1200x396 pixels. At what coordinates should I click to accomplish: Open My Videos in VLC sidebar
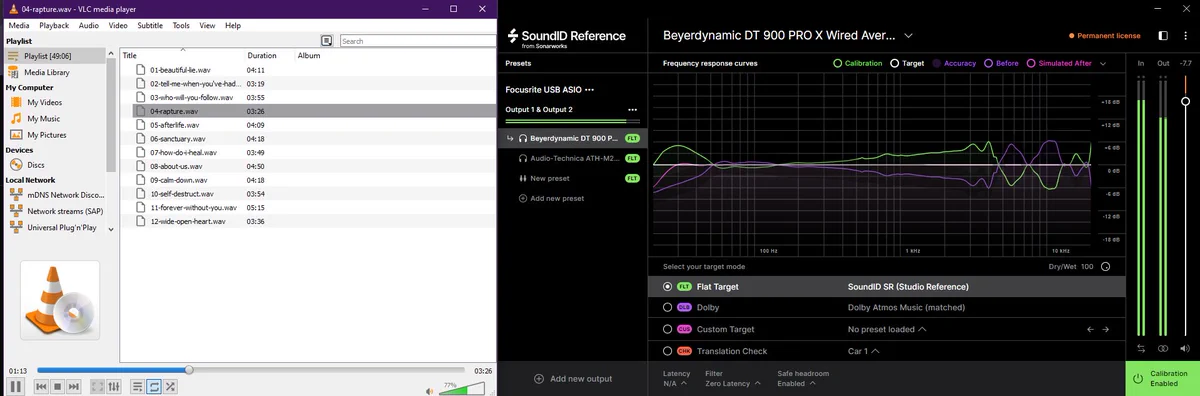44,102
